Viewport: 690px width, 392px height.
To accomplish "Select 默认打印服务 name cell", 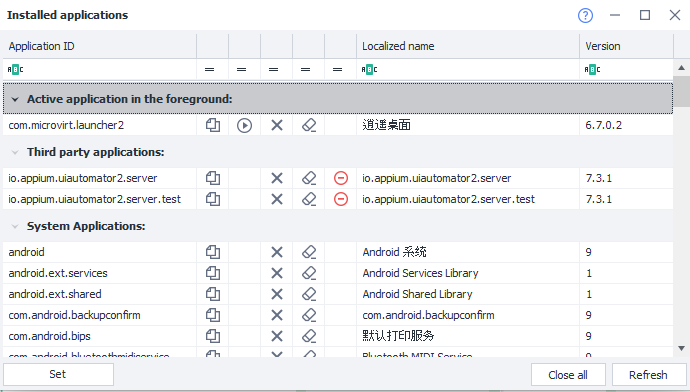I will pos(468,336).
